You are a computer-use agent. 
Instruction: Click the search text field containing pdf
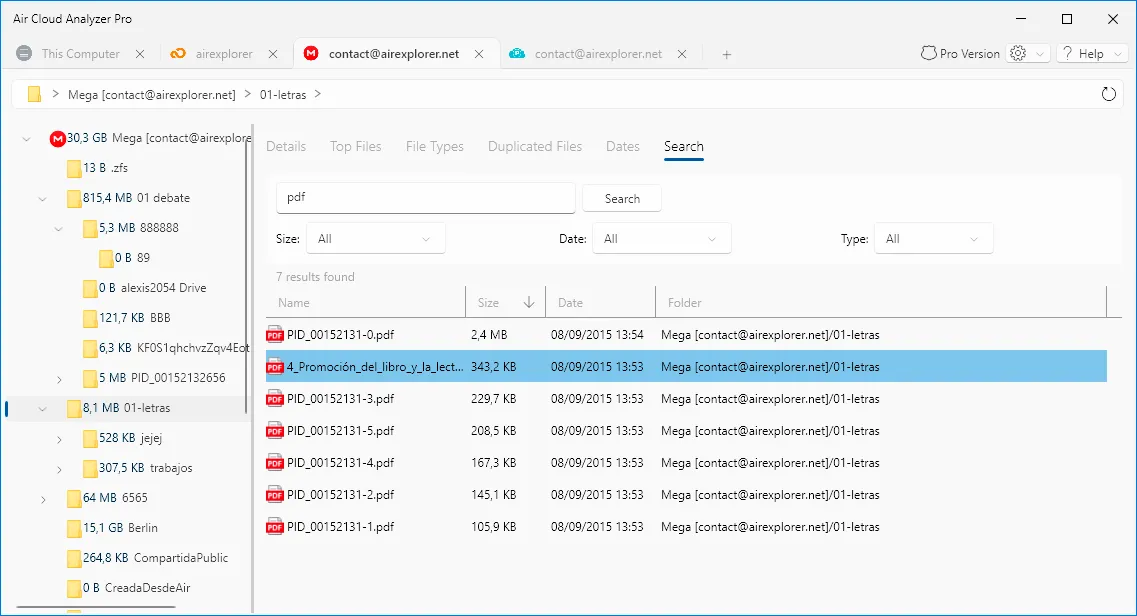coord(426,198)
